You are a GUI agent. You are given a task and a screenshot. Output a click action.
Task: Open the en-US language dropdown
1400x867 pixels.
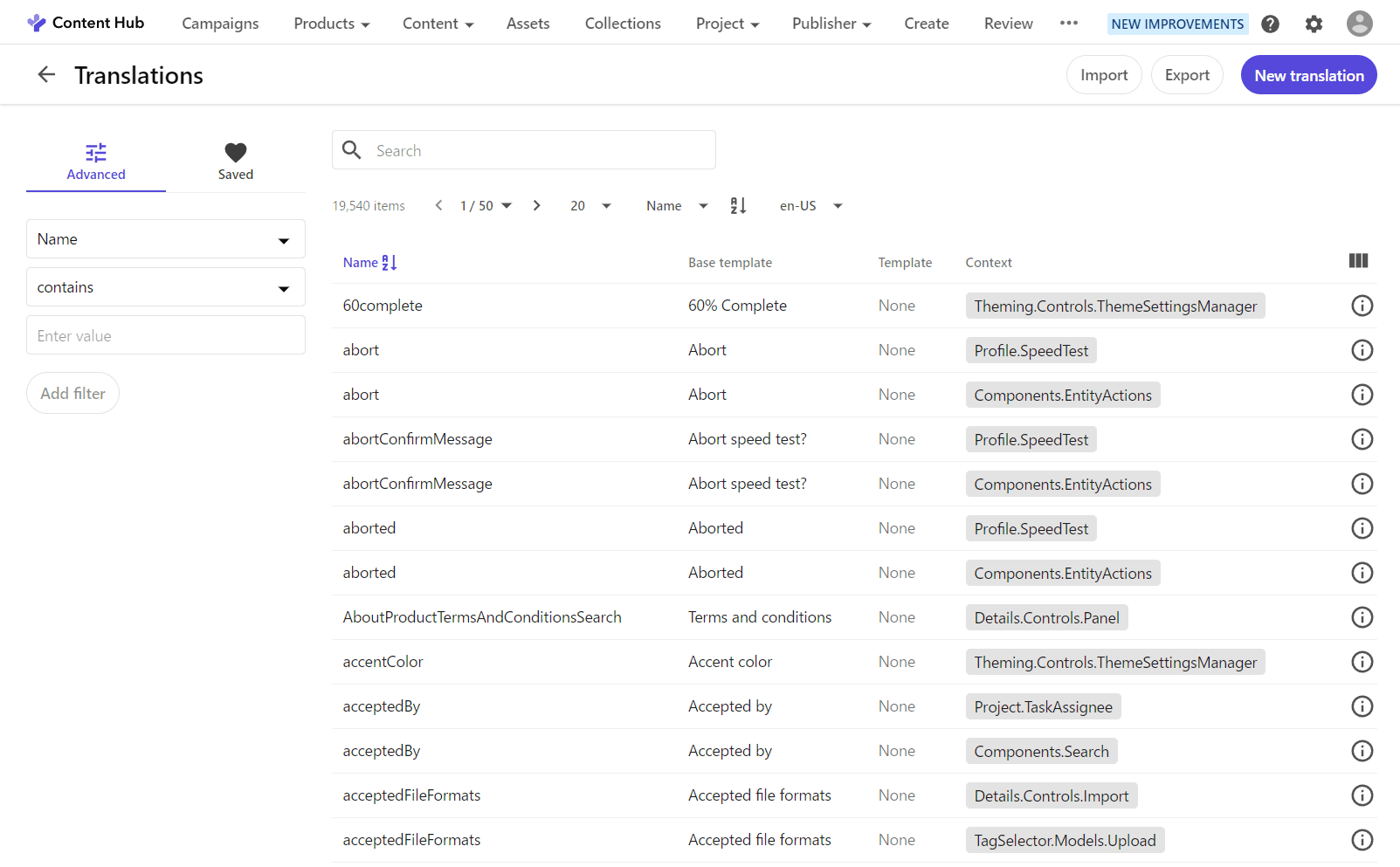point(810,206)
